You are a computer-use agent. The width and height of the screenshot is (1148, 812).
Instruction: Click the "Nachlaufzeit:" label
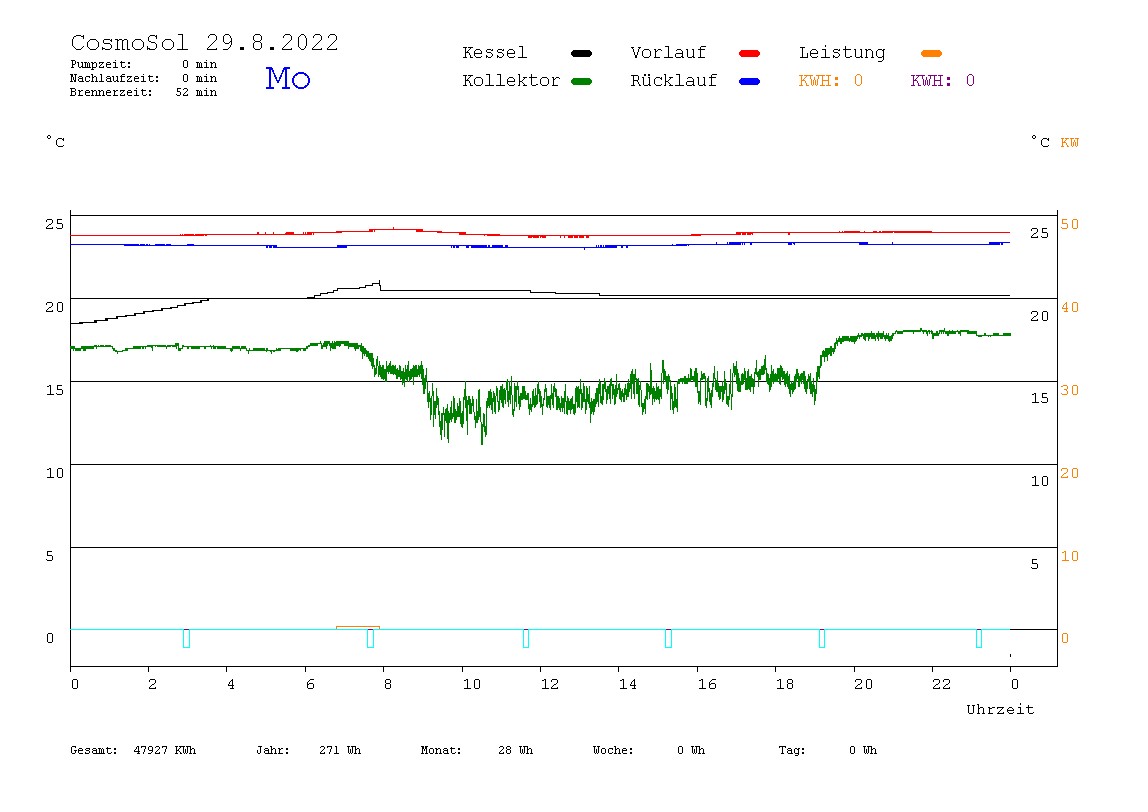[115, 78]
